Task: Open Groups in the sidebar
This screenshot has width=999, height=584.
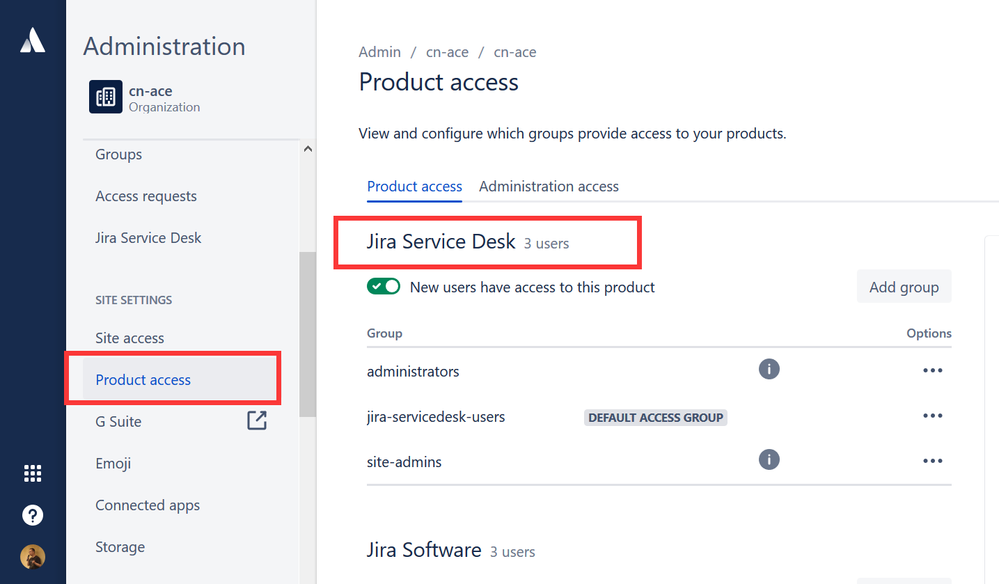Action: click(x=119, y=154)
